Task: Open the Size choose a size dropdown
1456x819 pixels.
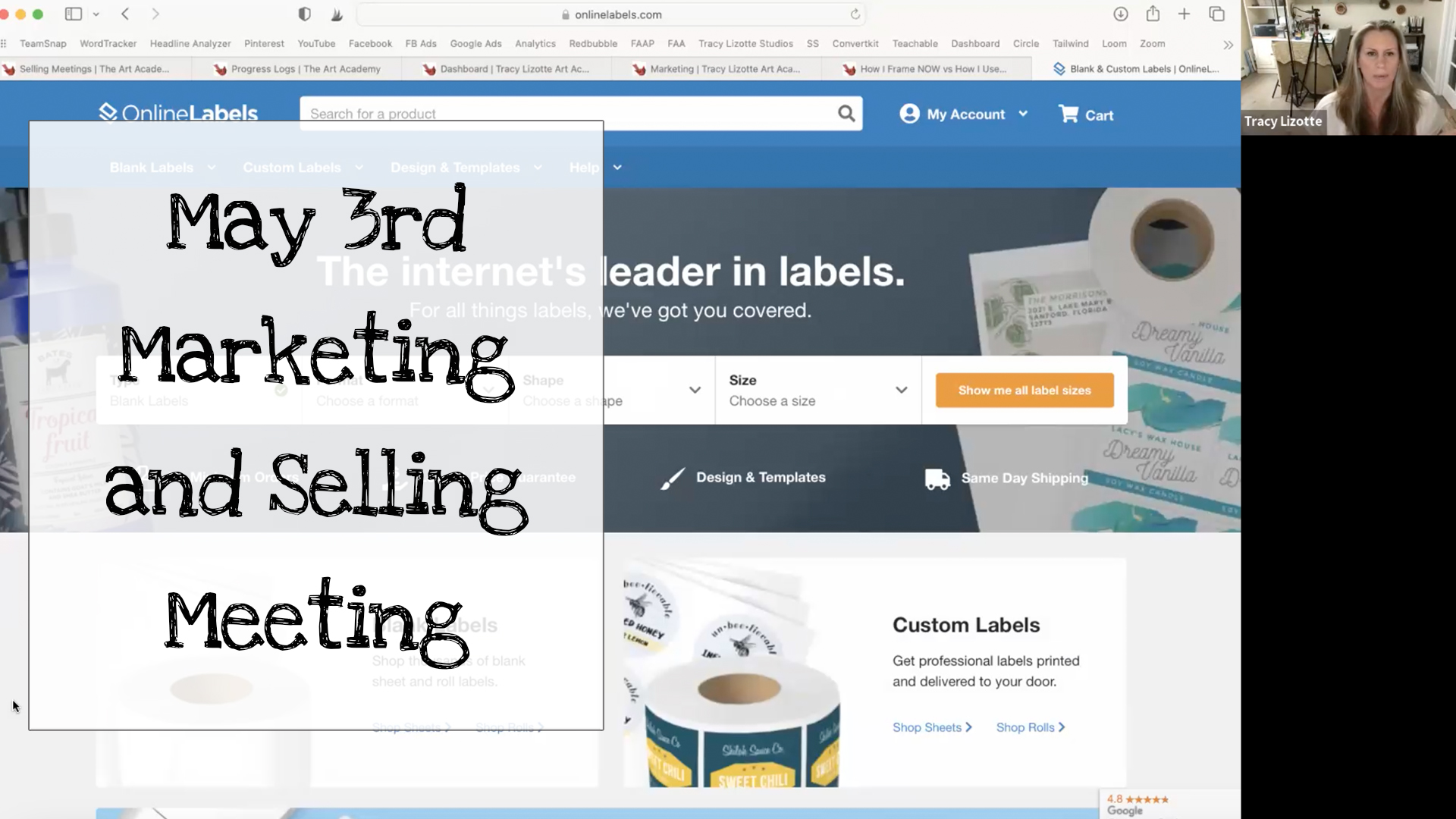Action: pyautogui.click(x=818, y=390)
